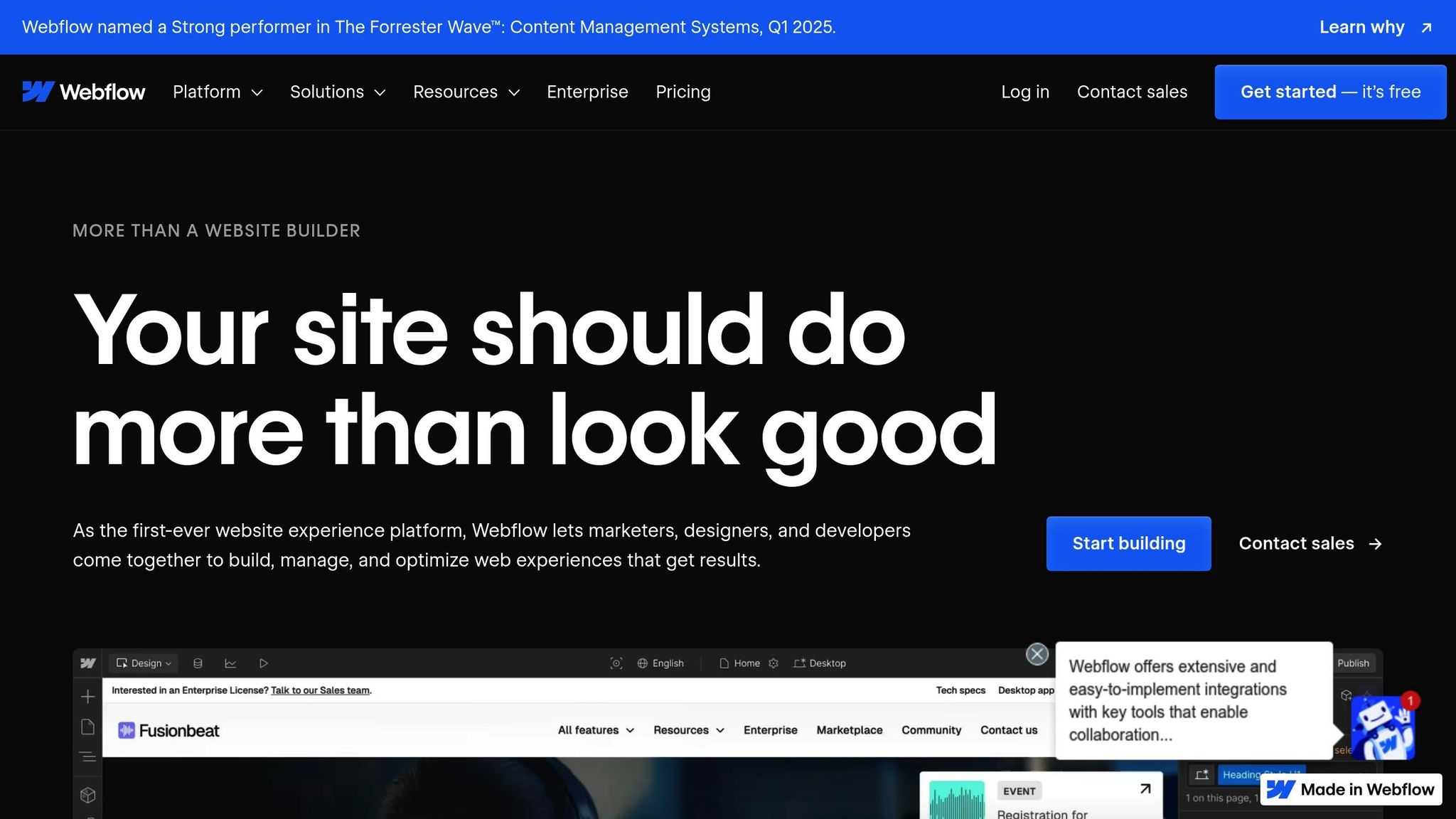Click the Desktop app link
The height and width of the screenshot is (819, 1456).
[x=1026, y=690]
